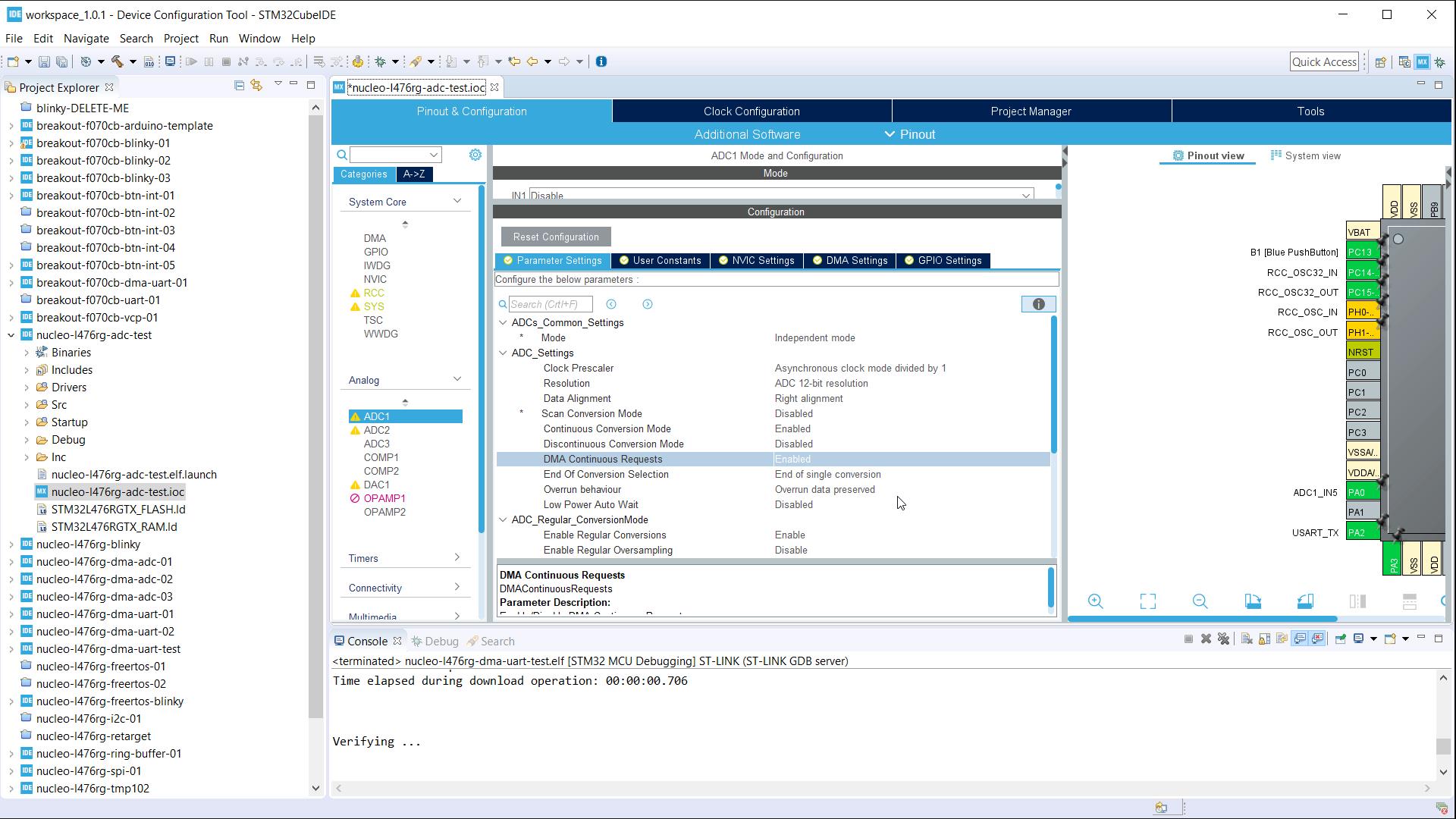Click the pinout view horizontal blue scrollbar
The height and width of the screenshot is (819, 1456).
1202,619
